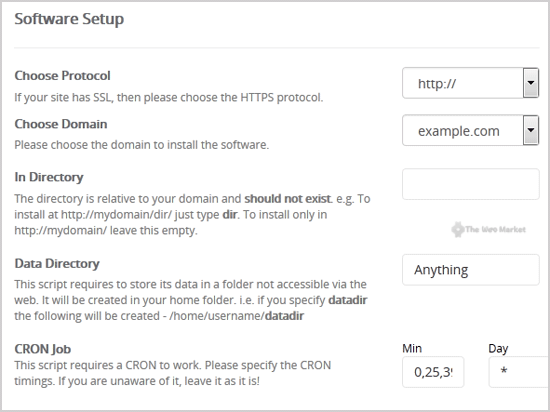Click the CRON Job label

[43, 349]
